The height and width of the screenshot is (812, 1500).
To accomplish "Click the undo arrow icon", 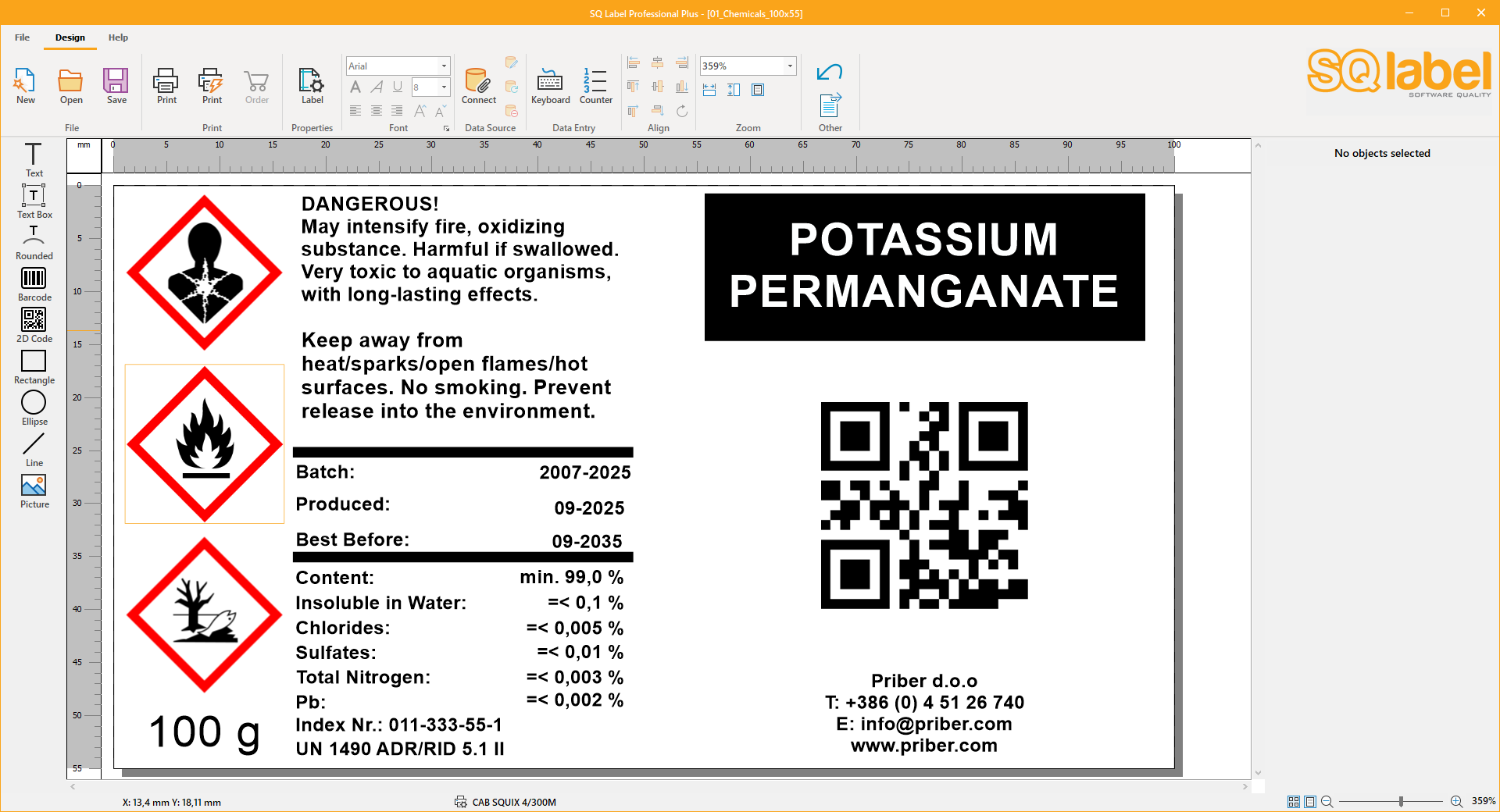I will click(x=829, y=72).
